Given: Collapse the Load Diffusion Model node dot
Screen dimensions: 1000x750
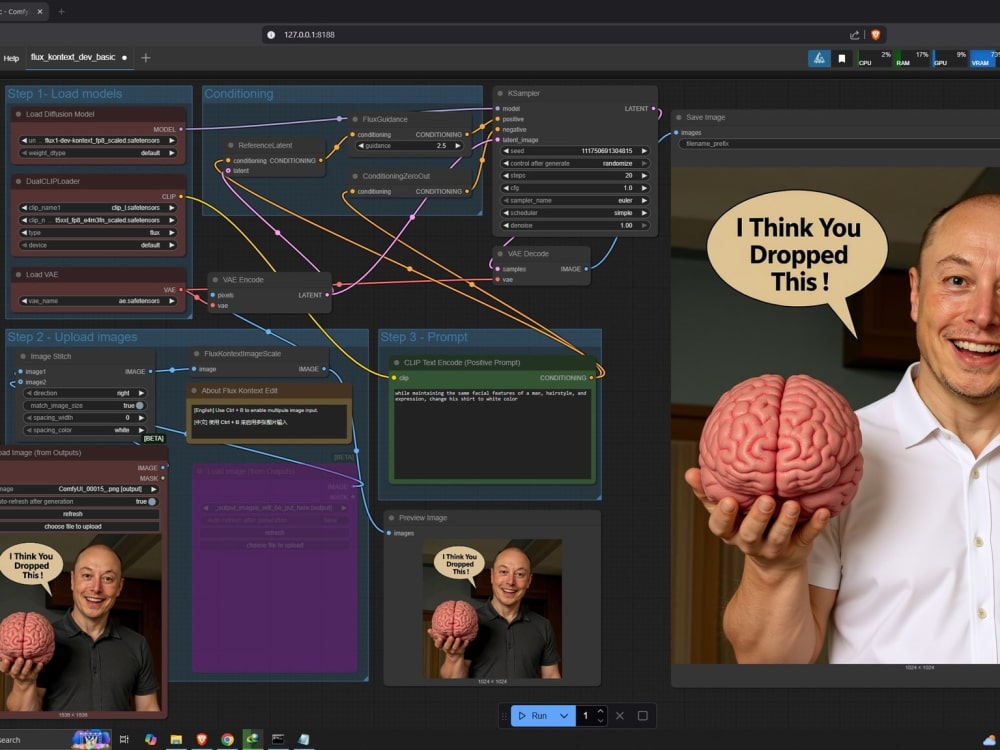Looking at the screenshot, I should 18,114.
